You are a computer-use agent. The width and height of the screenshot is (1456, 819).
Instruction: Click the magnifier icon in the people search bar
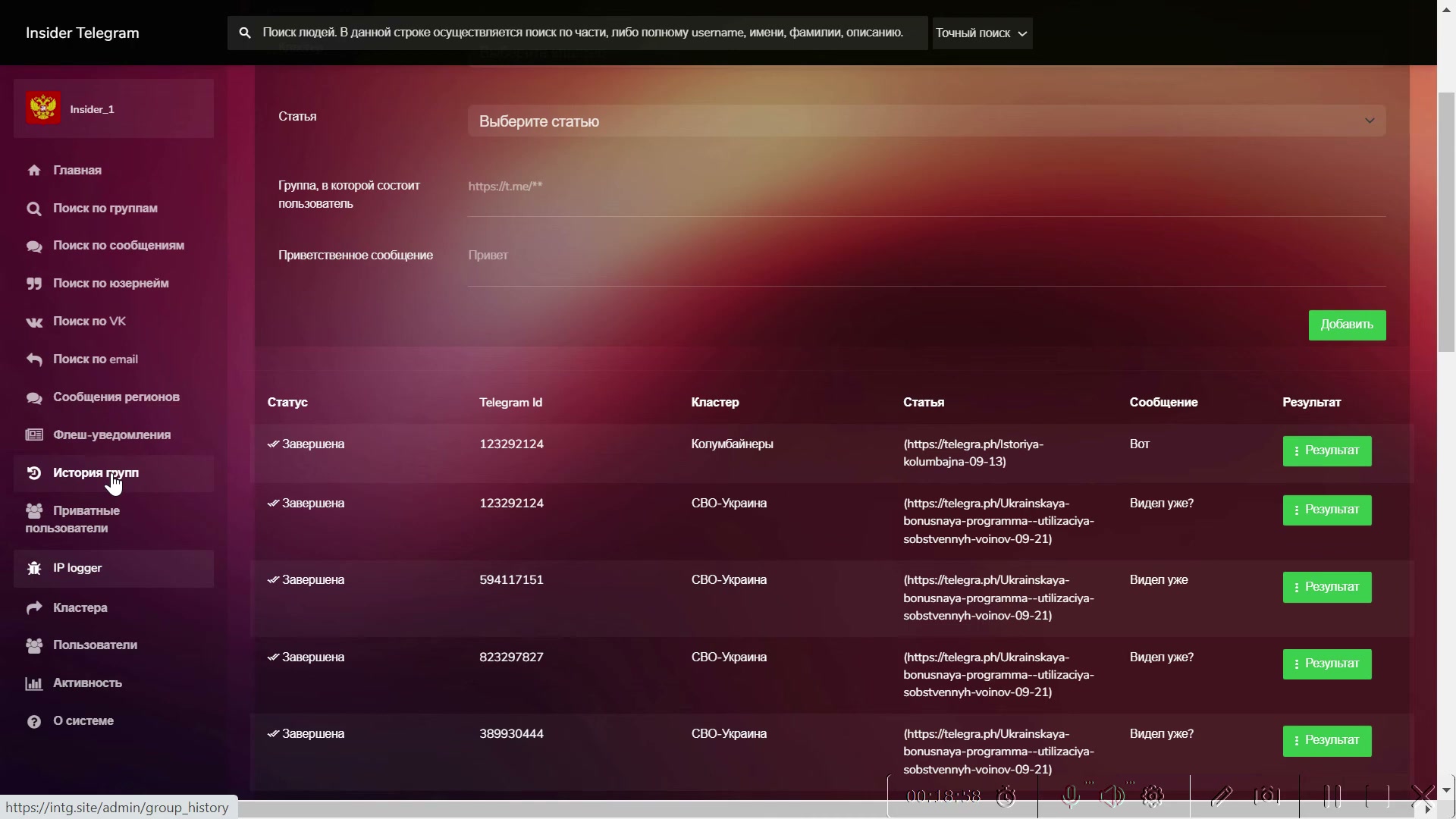[245, 33]
